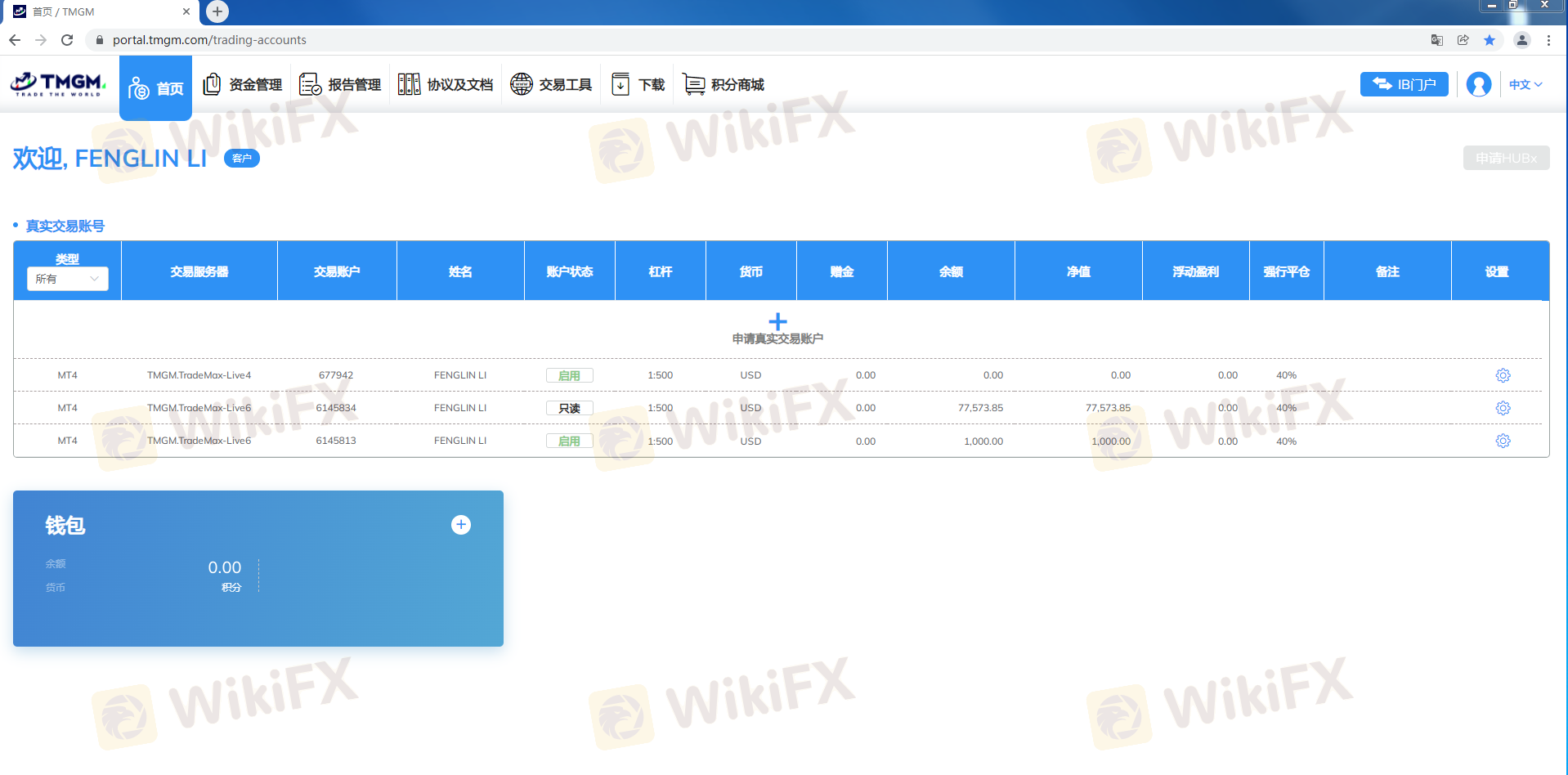Open 协议及文档 agreements and documents menu
1568x775 pixels.
coord(446,84)
